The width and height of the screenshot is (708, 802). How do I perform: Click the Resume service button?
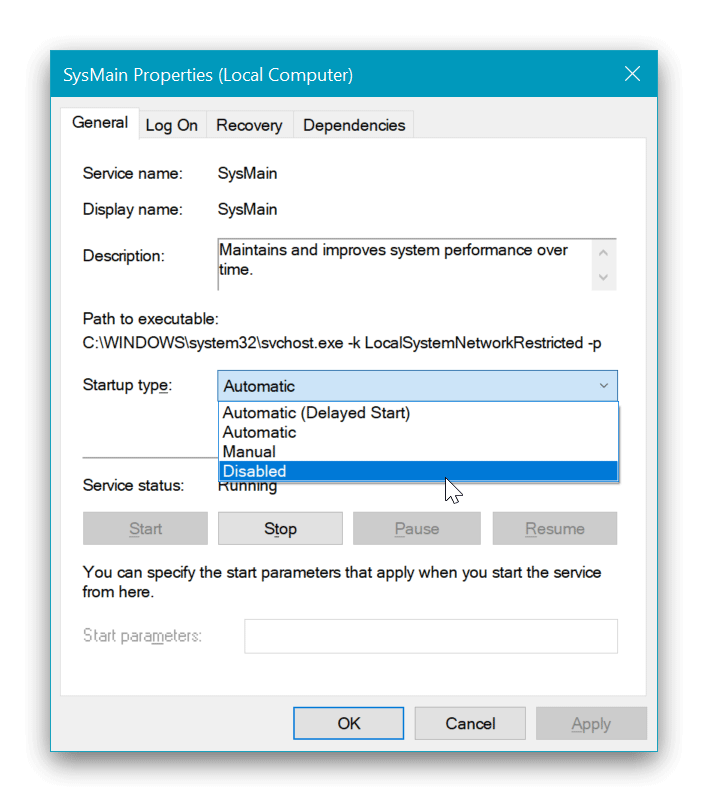click(x=554, y=529)
